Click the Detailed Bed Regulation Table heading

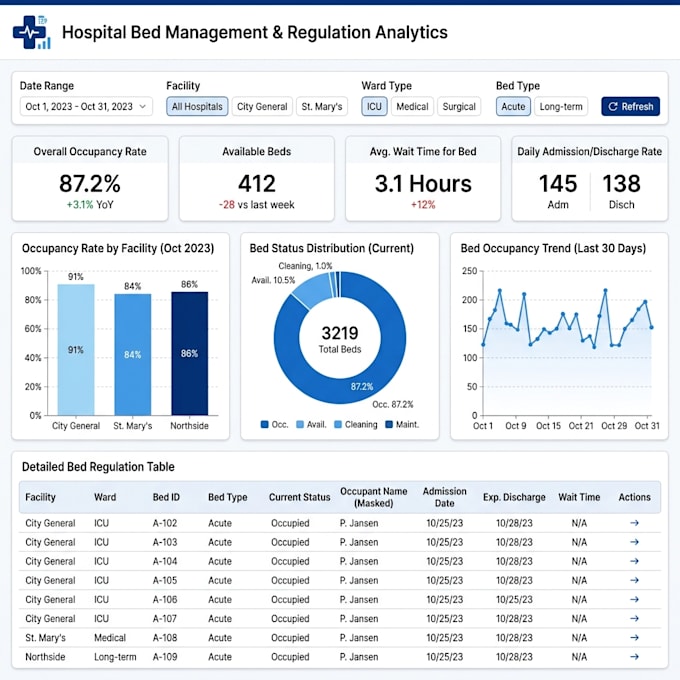(98, 467)
